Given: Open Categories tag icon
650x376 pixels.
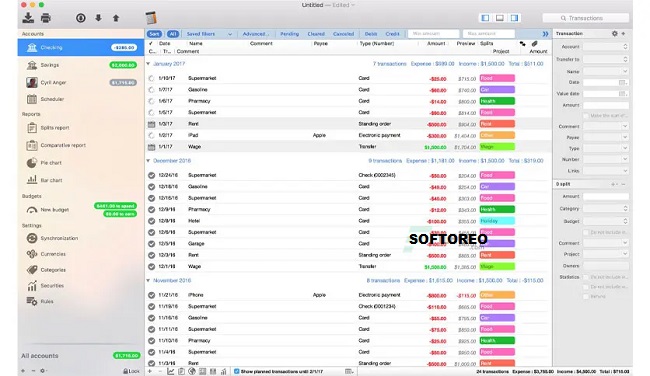Looking at the screenshot, I should 32,269.
